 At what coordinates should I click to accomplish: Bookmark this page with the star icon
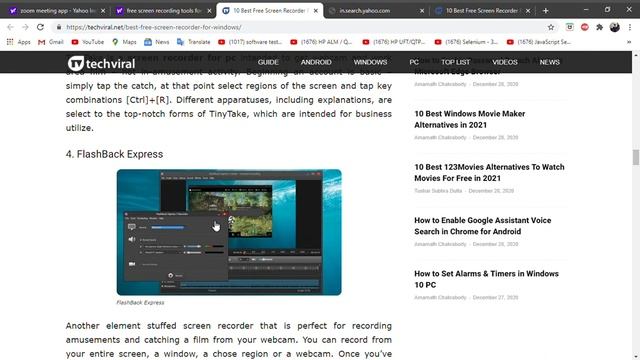coord(551,27)
